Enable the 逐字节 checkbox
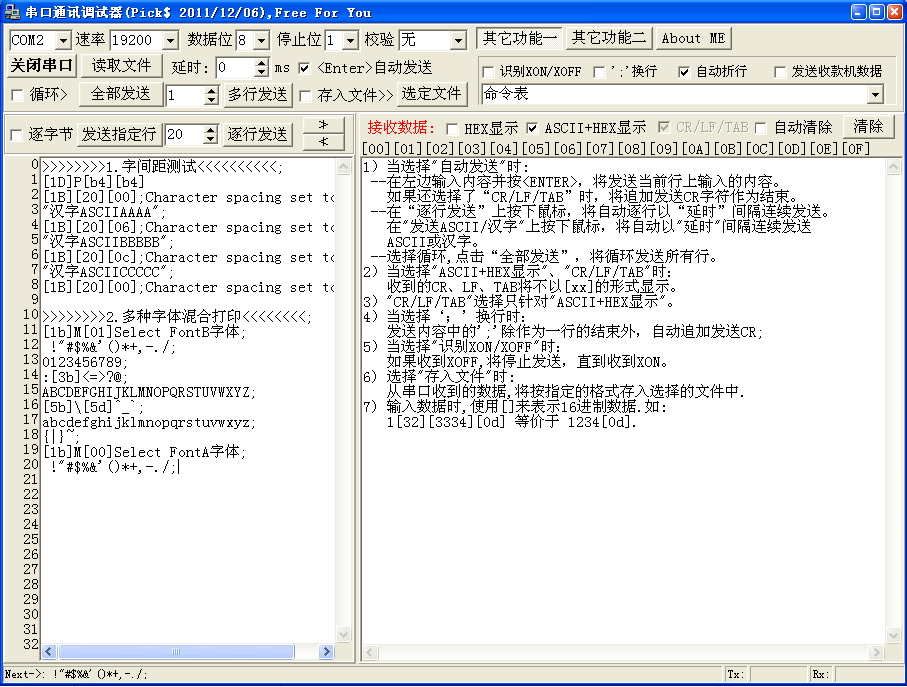 tap(17, 135)
